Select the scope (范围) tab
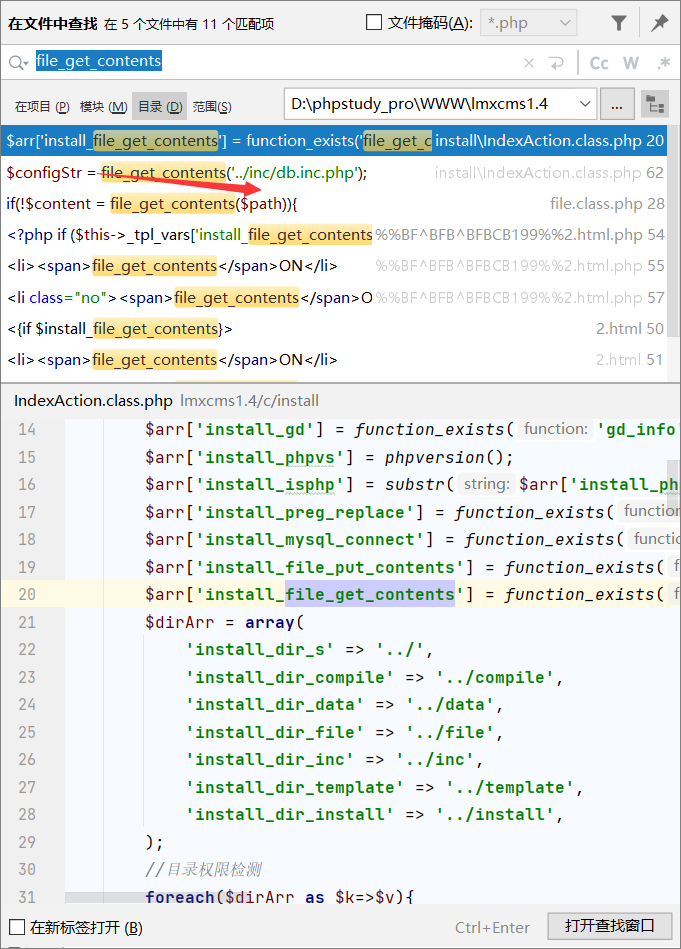Viewport: 681px width, 949px height. pyautogui.click(x=212, y=107)
